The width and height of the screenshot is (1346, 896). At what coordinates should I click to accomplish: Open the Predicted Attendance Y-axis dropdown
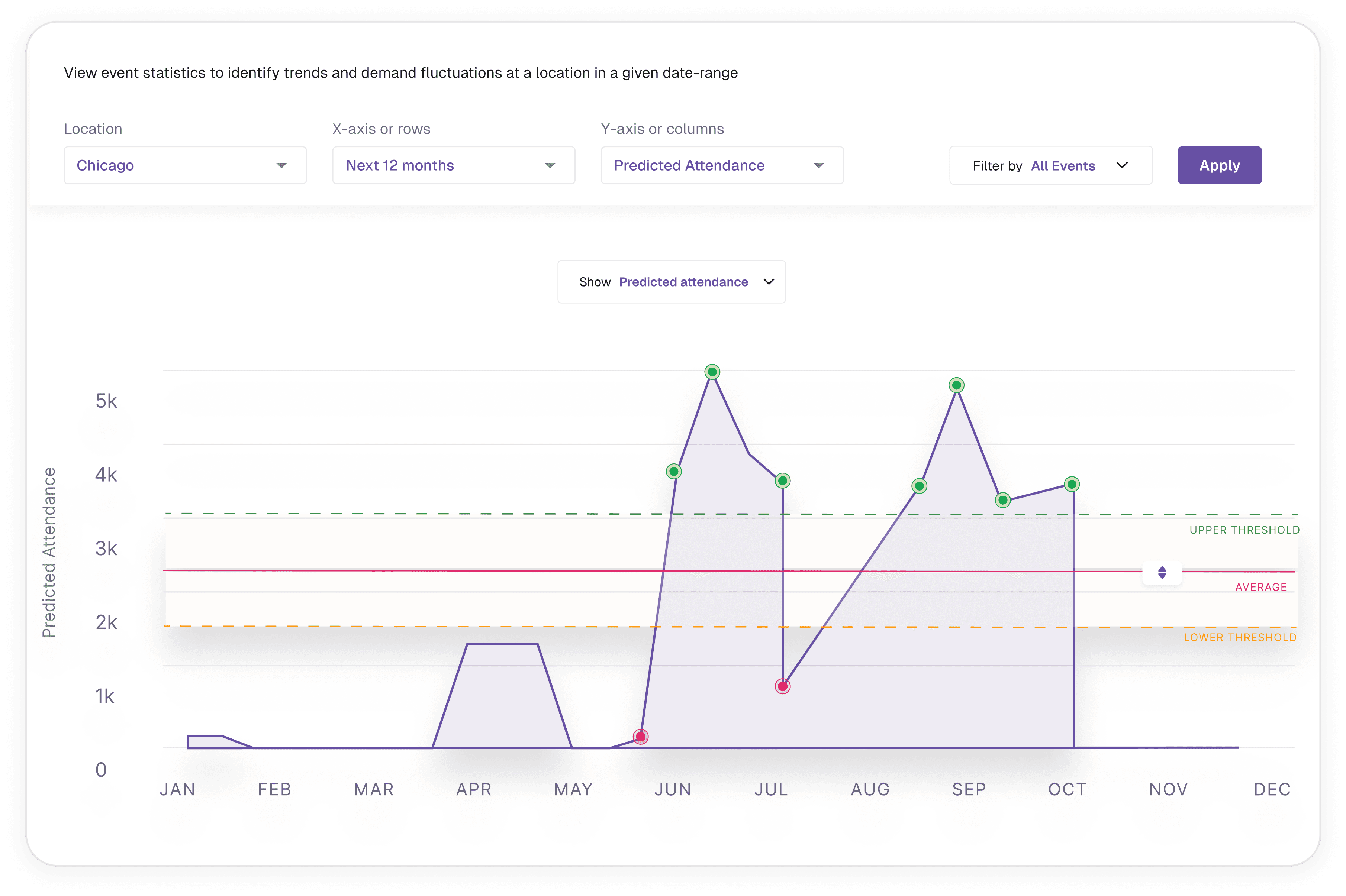point(722,165)
